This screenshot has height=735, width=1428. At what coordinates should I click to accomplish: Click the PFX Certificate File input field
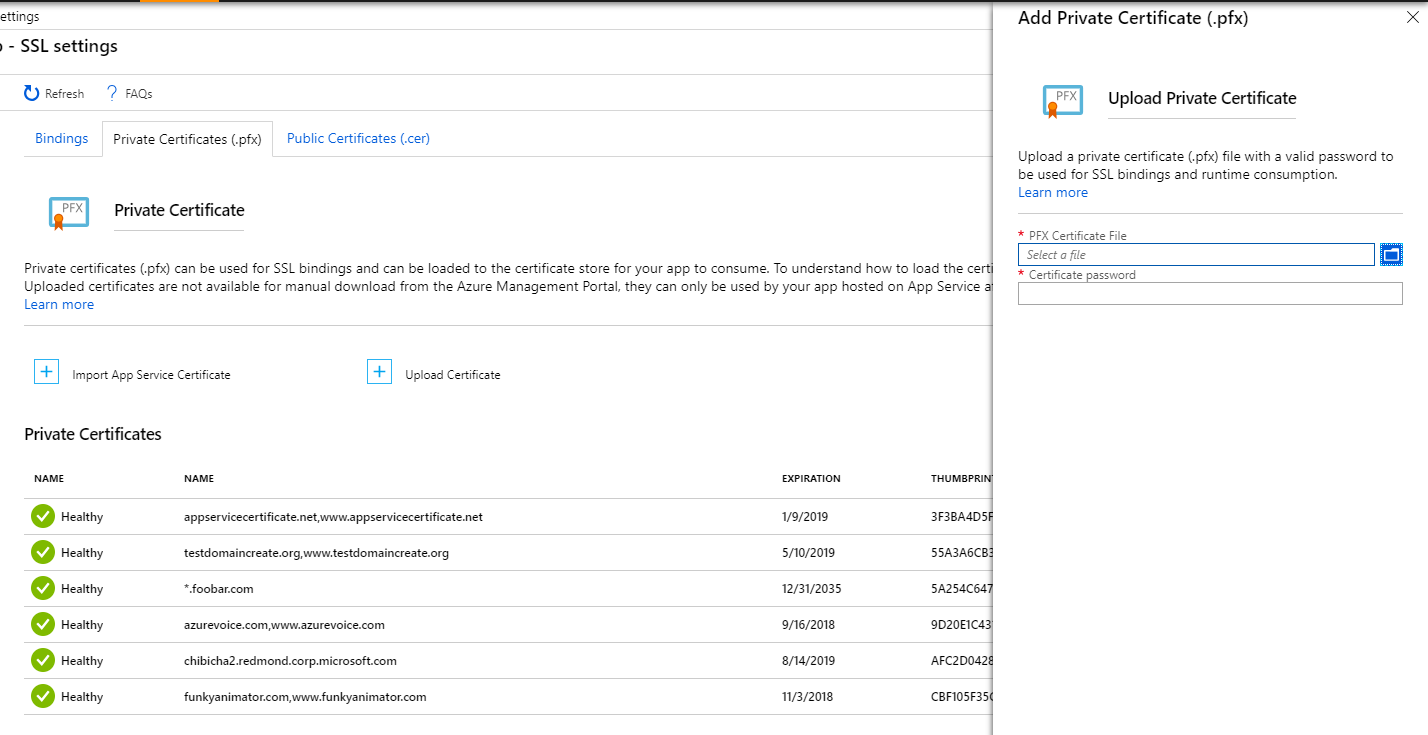click(1196, 255)
